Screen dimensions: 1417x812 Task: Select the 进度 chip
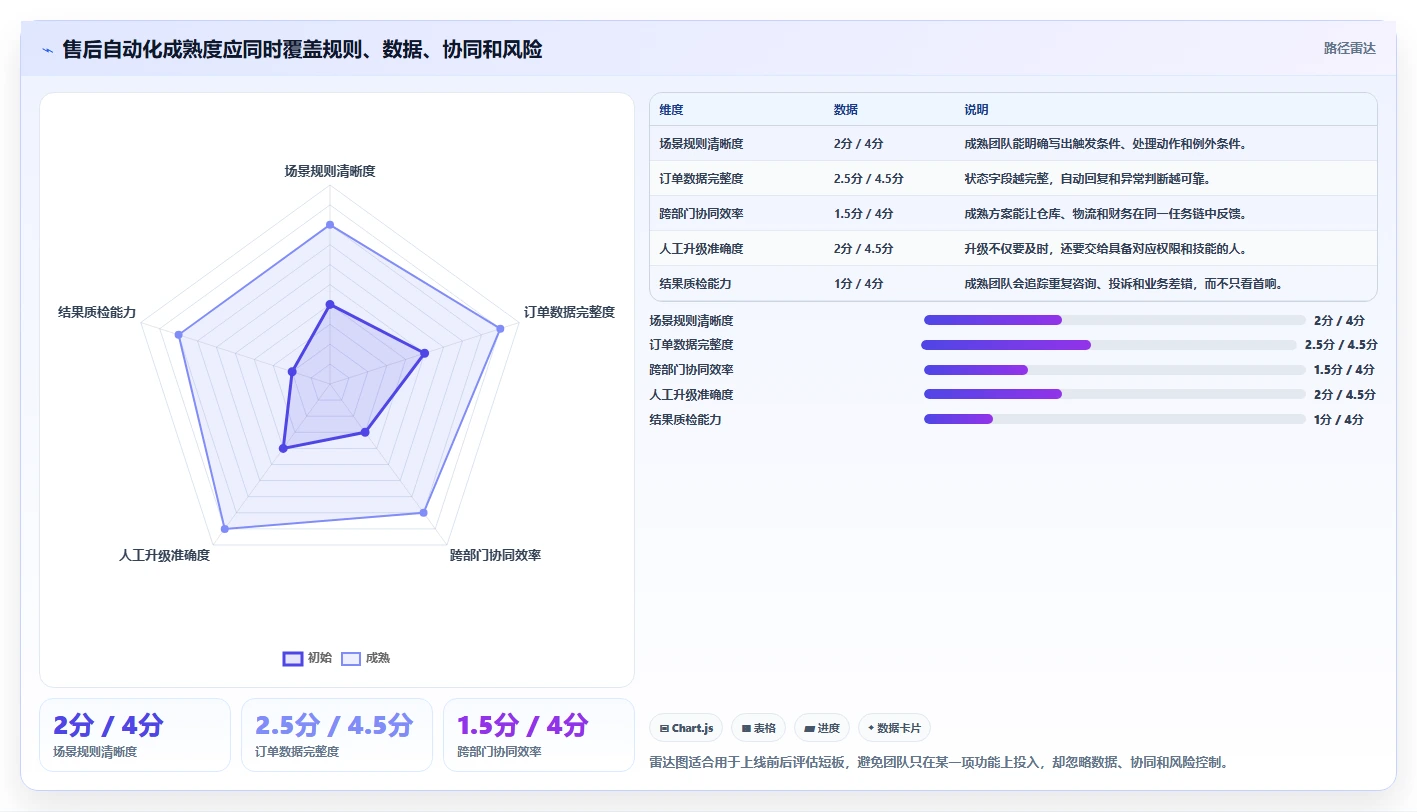[823, 728]
